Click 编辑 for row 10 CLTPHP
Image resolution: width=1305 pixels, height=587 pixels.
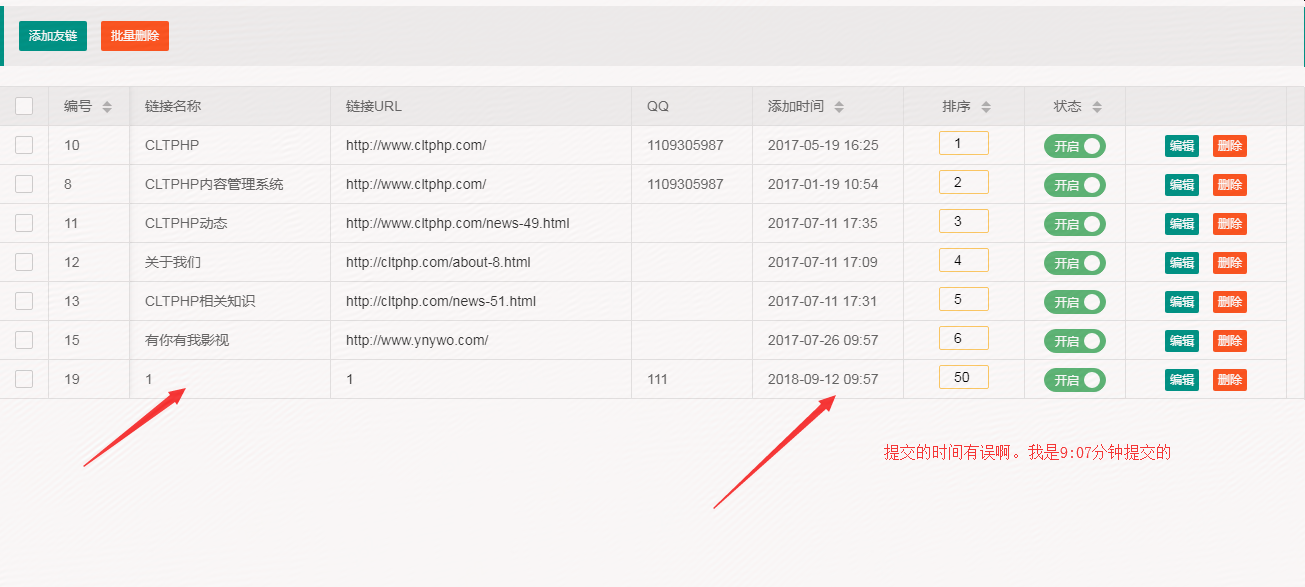click(1182, 146)
